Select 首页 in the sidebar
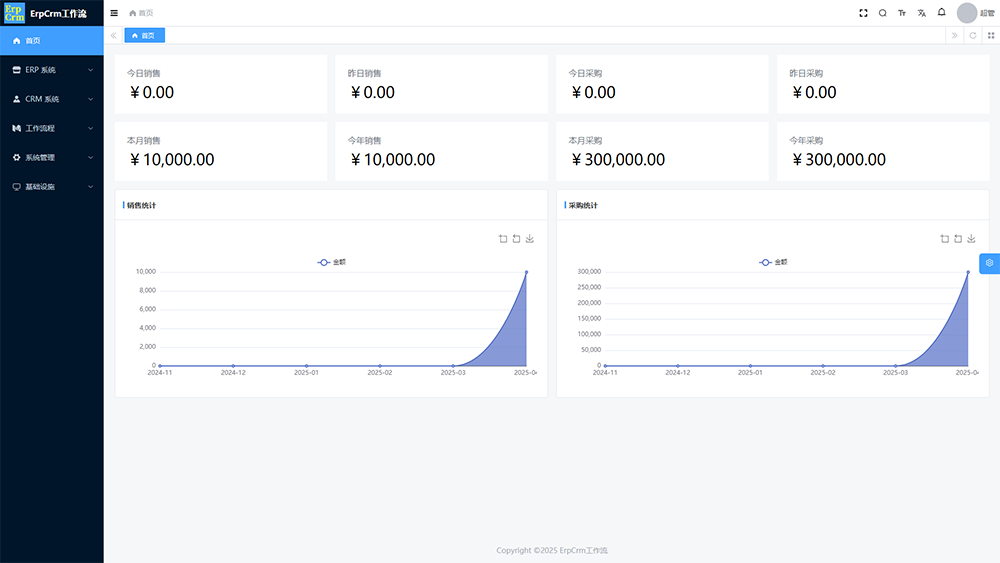 52,41
